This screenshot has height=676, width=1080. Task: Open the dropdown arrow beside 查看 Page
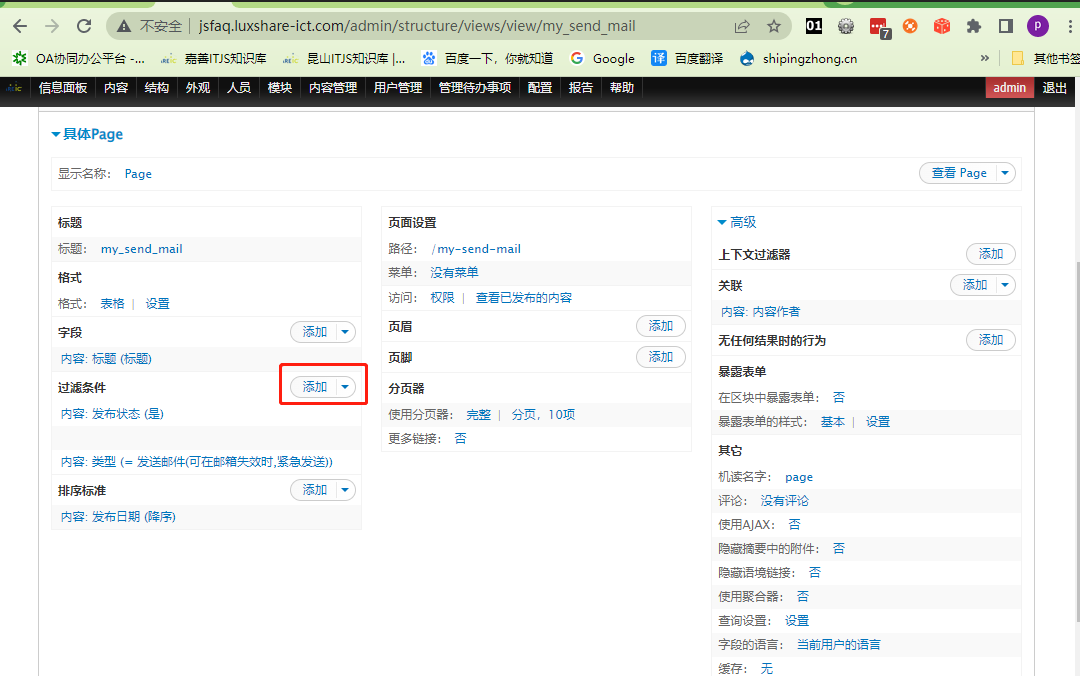pos(1005,173)
